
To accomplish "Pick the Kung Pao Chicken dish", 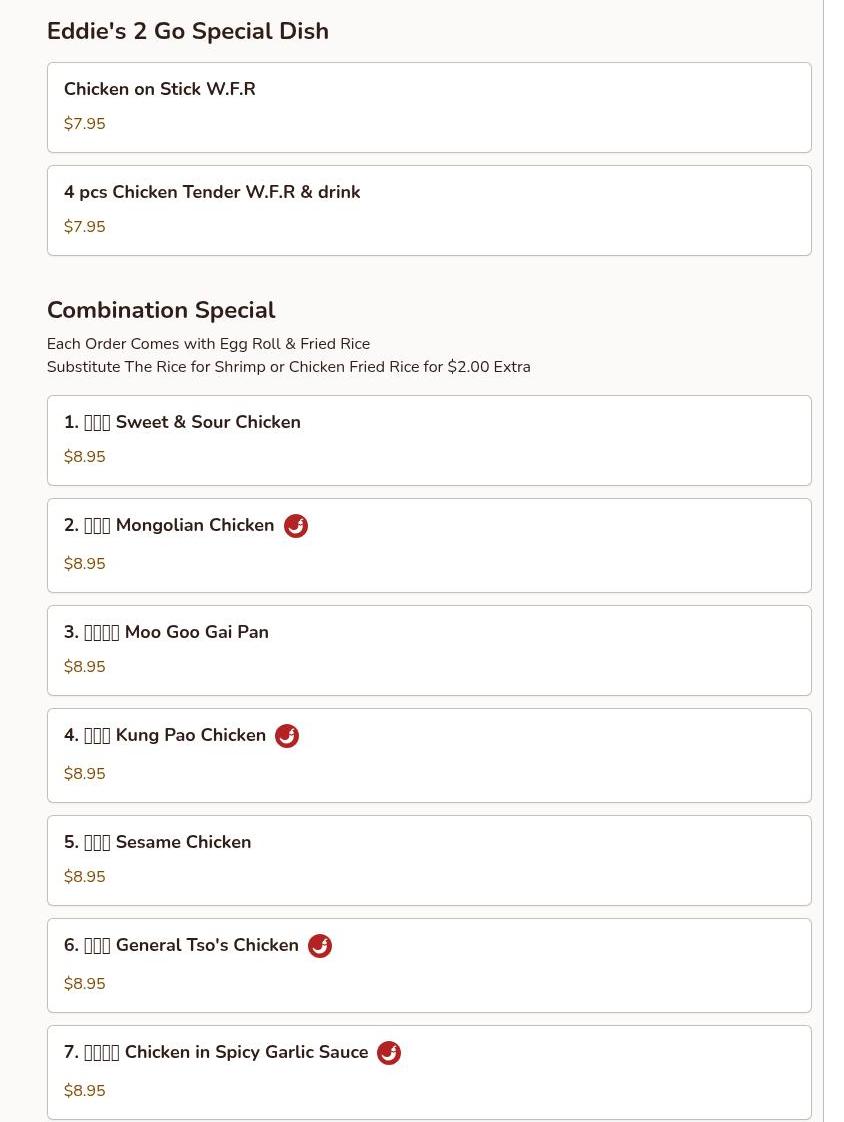I will tap(429, 755).
